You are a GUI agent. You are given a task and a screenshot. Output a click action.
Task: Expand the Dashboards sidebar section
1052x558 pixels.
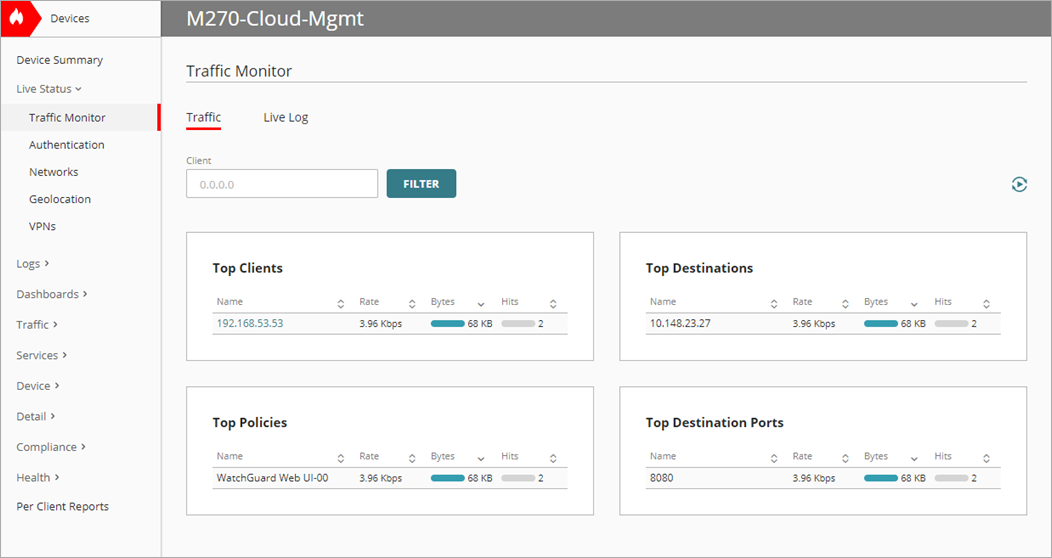pyautogui.click(x=52, y=294)
